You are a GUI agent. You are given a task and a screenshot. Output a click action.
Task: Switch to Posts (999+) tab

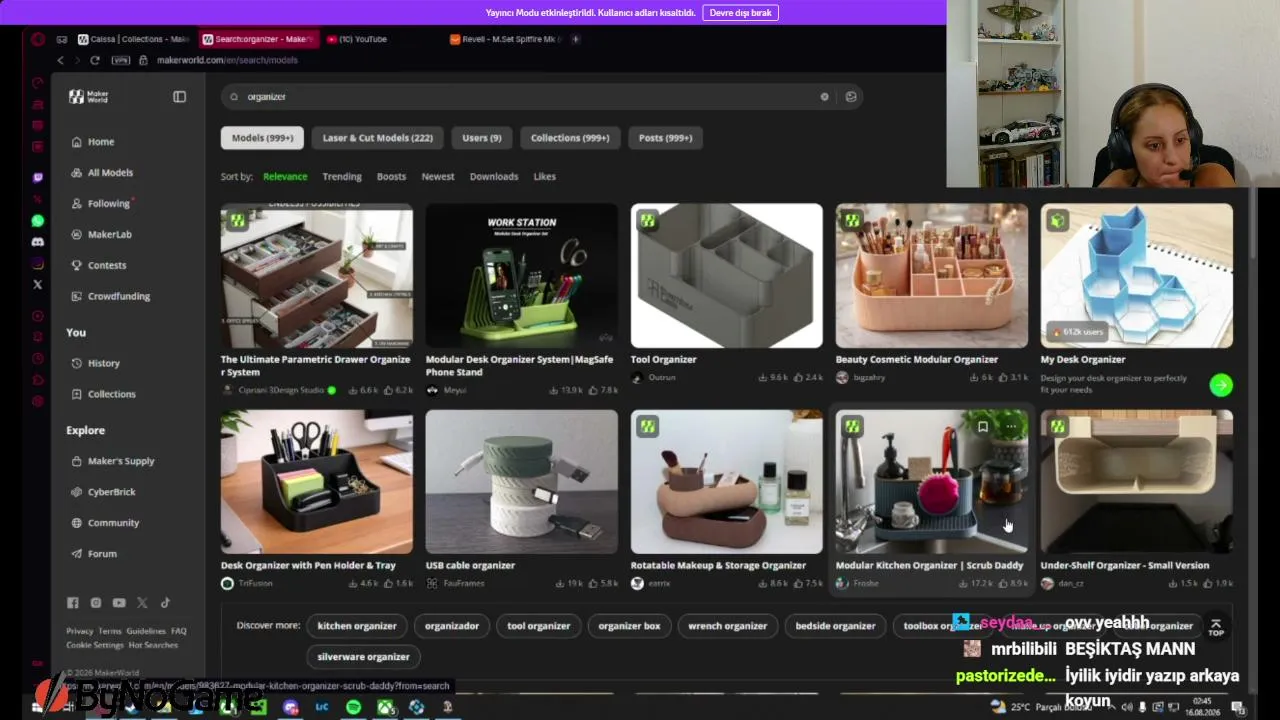[x=665, y=138]
